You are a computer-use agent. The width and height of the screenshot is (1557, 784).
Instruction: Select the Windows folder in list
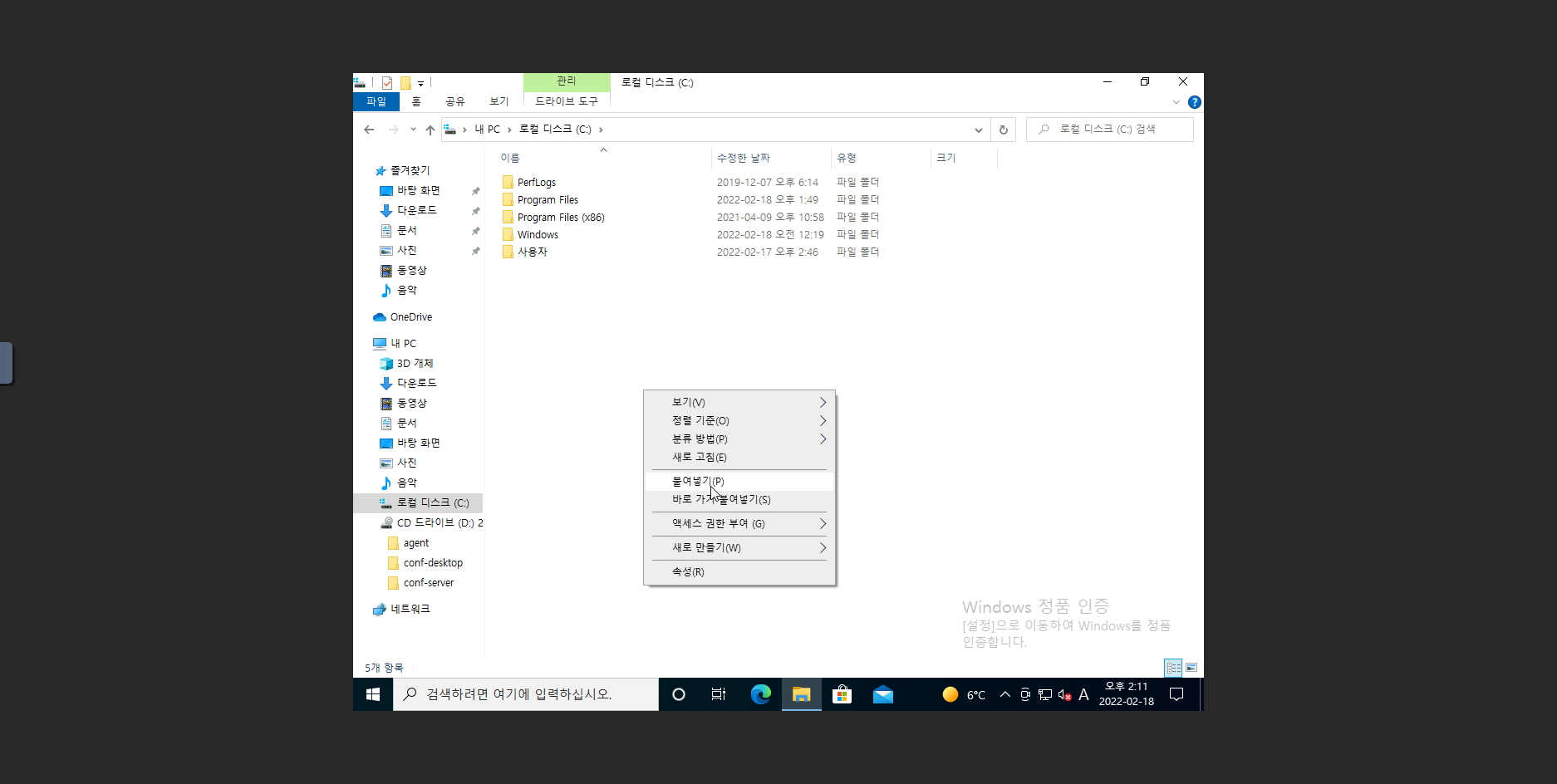pyautogui.click(x=538, y=235)
